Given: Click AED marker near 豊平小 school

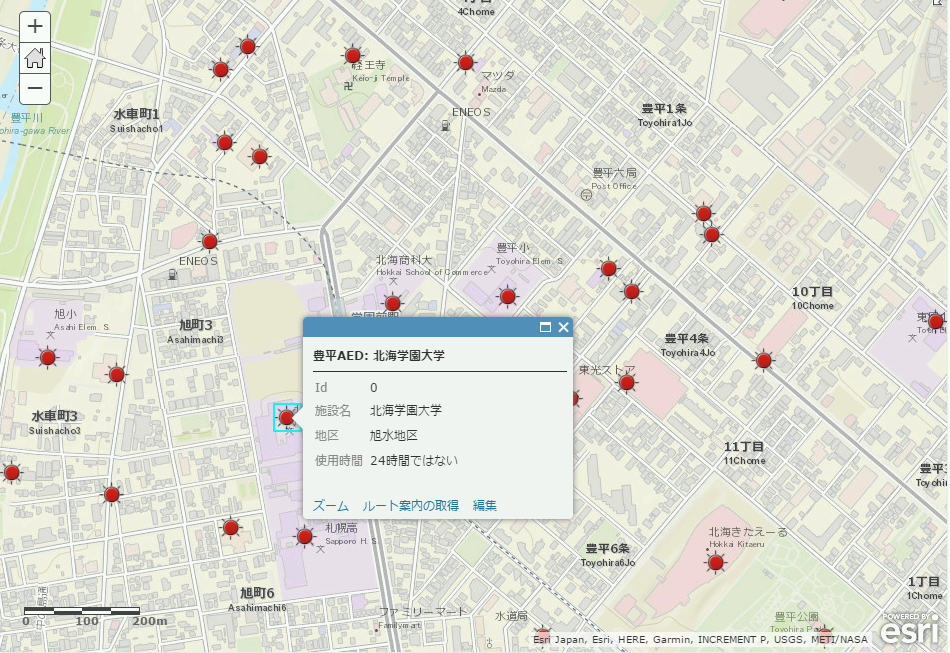Looking at the screenshot, I should [508, 296].
